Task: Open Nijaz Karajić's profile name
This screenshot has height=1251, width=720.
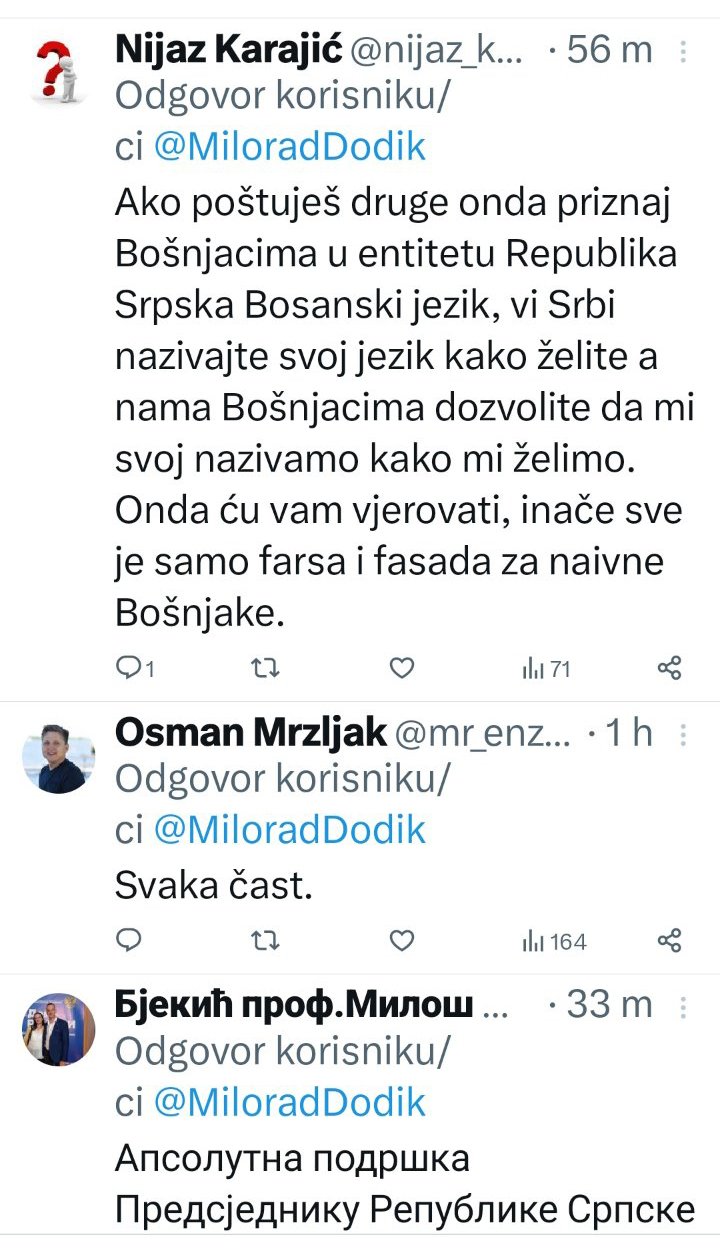Action: 229,48
